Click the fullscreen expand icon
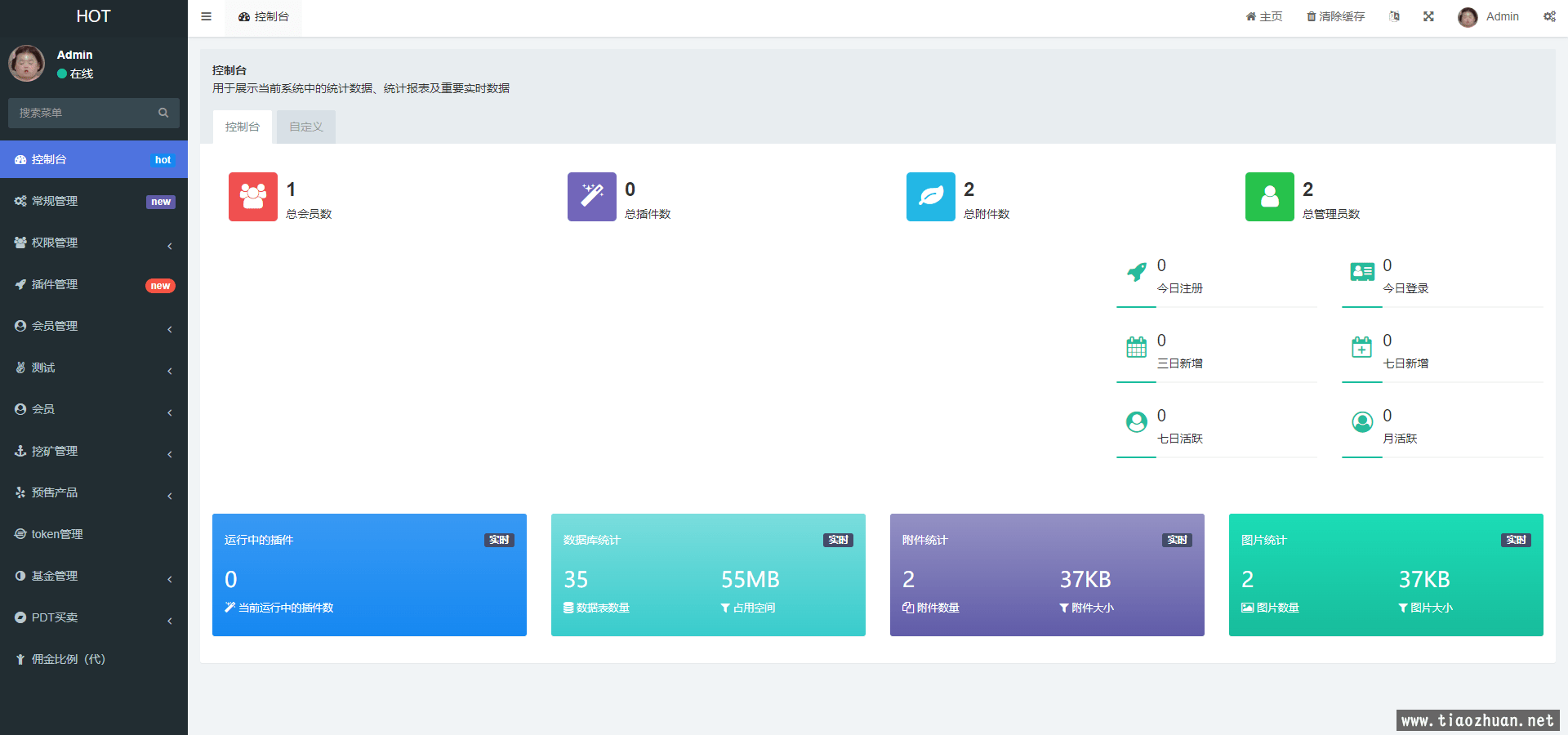Viewport: 1568px width, 735px height. tap(1428, 16)
